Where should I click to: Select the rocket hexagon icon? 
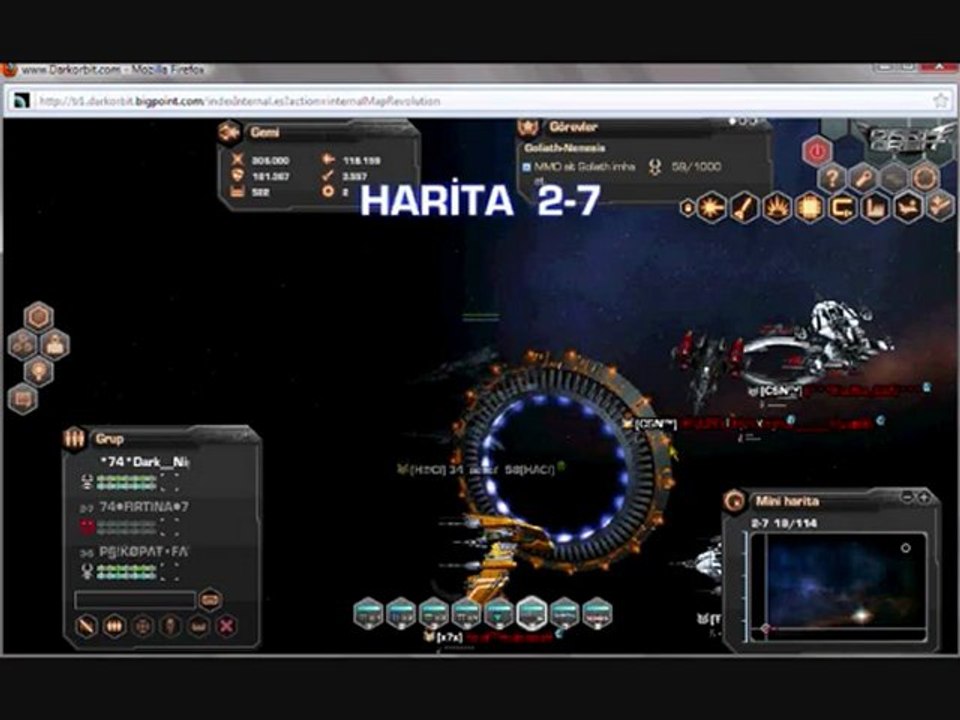744,208
